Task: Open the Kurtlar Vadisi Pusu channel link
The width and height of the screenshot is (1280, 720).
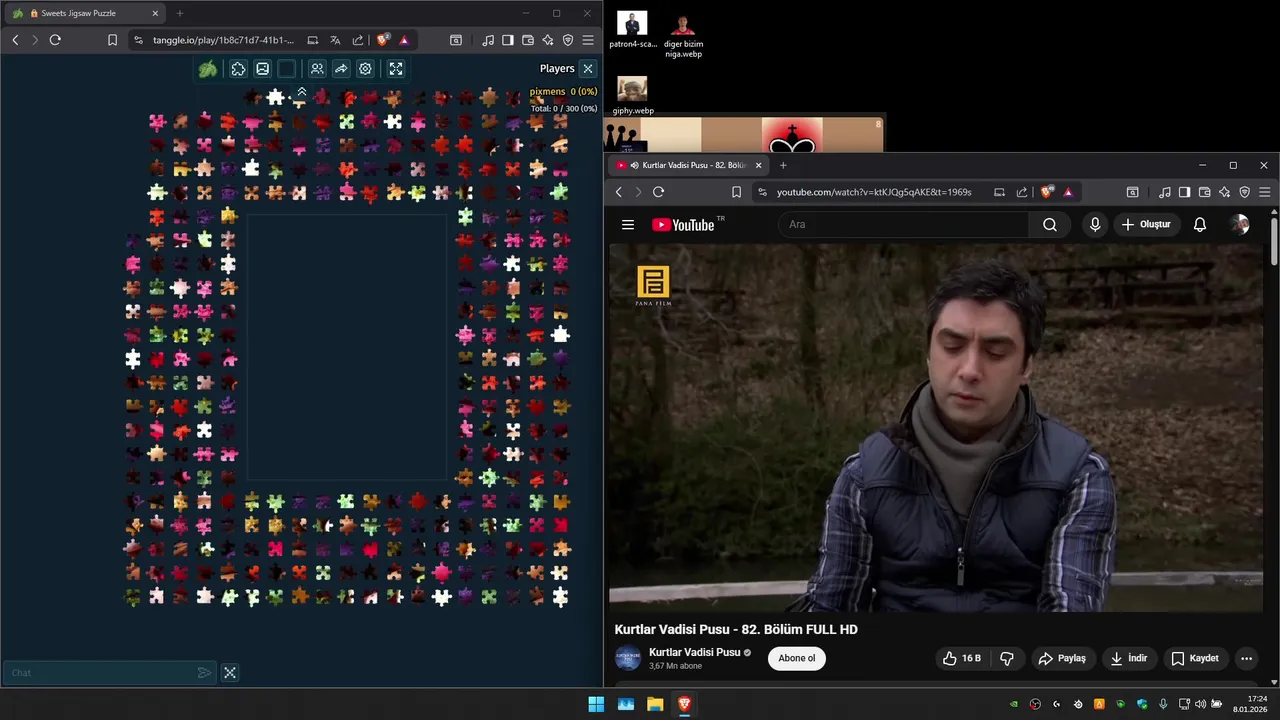Action: [x=694, y=652]
